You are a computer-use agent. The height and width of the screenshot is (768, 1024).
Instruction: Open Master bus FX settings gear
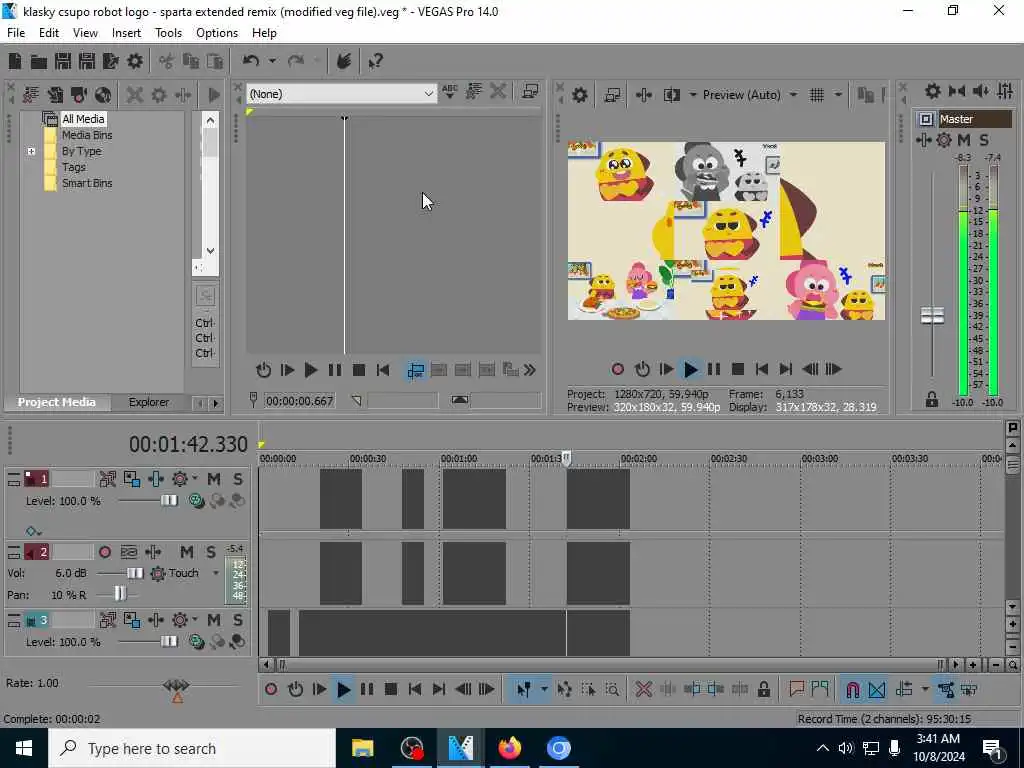pos(944,140)
